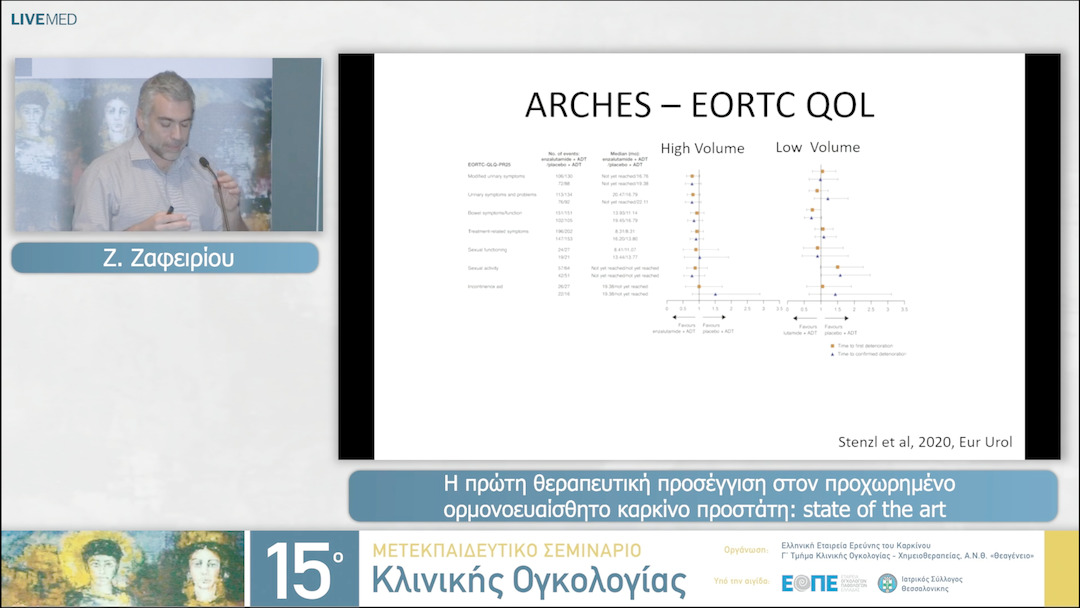The image size is (1080, 608).
Task: Click the ΕΟΠΕ organization logo
Action: point(809,583)
